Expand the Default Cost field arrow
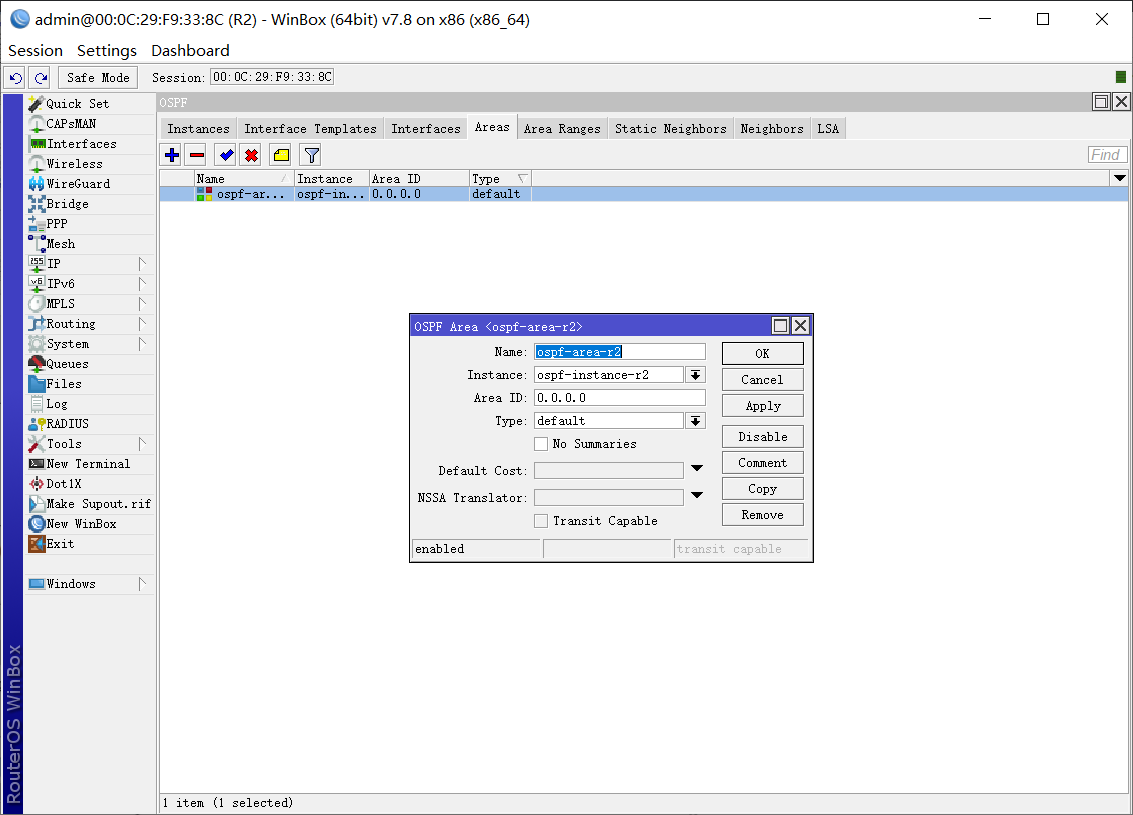1133x815 pixels. (x=697, y=469)
